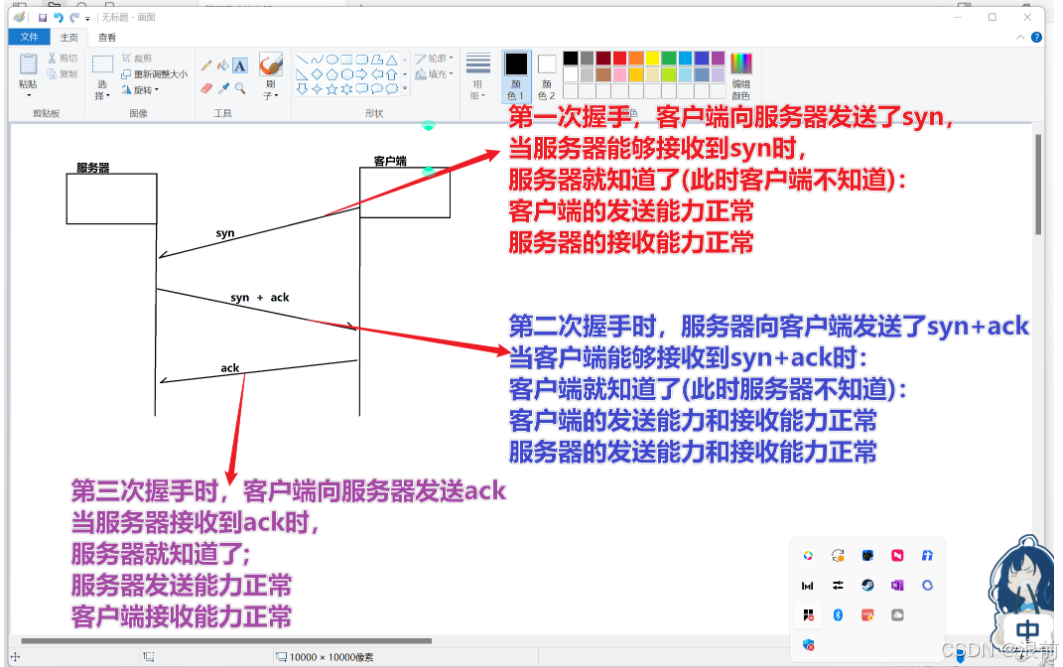This screenshot has height=667, width=1063.
Task: Select the Eraser tool
Action: (207, 88)
